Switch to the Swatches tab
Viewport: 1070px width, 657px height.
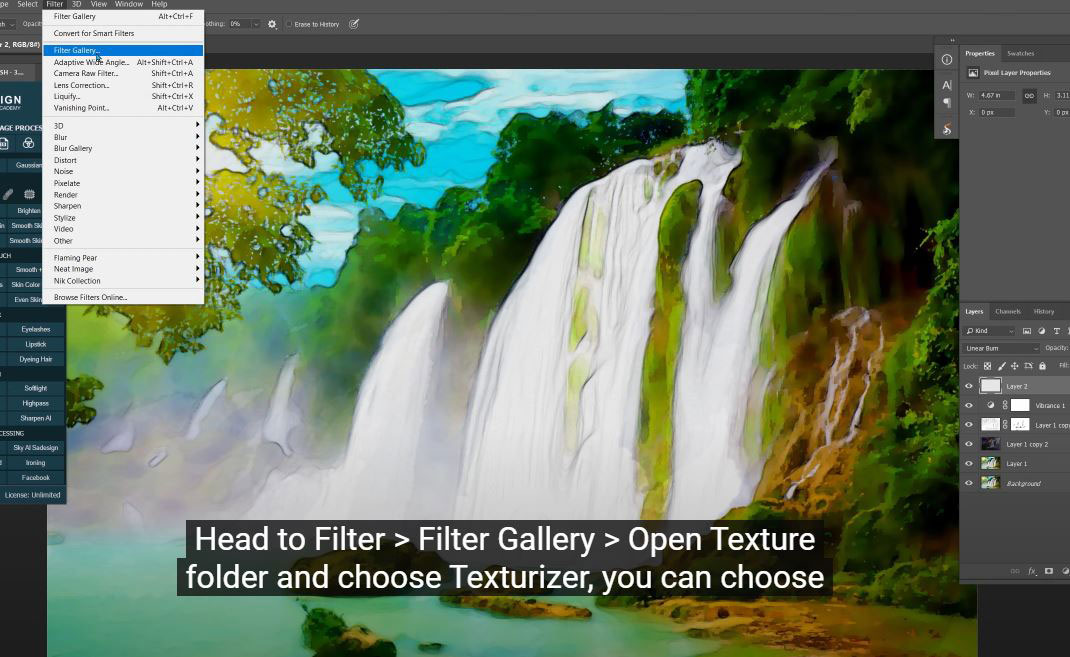[x=1020, y=53]
